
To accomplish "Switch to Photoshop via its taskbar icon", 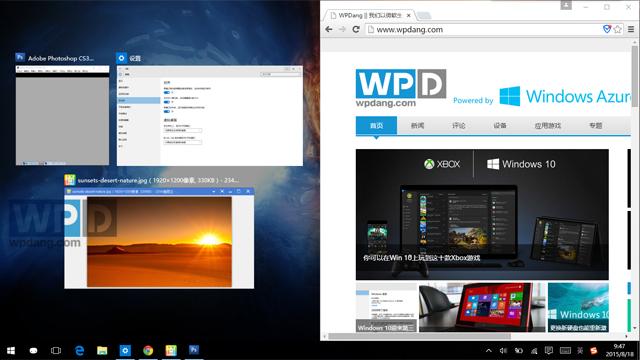I will point(194,350).
